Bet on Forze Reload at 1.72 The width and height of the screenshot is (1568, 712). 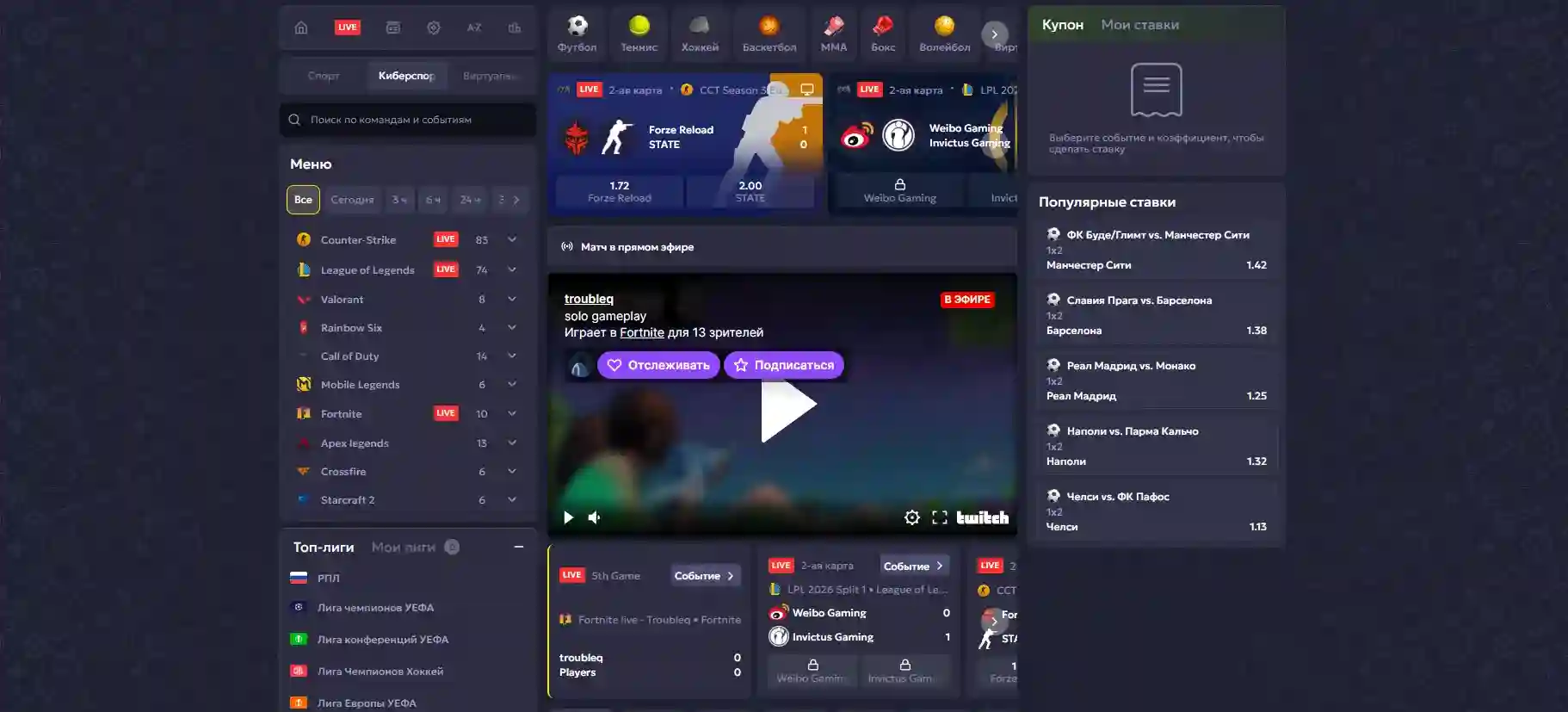point(619,191)
